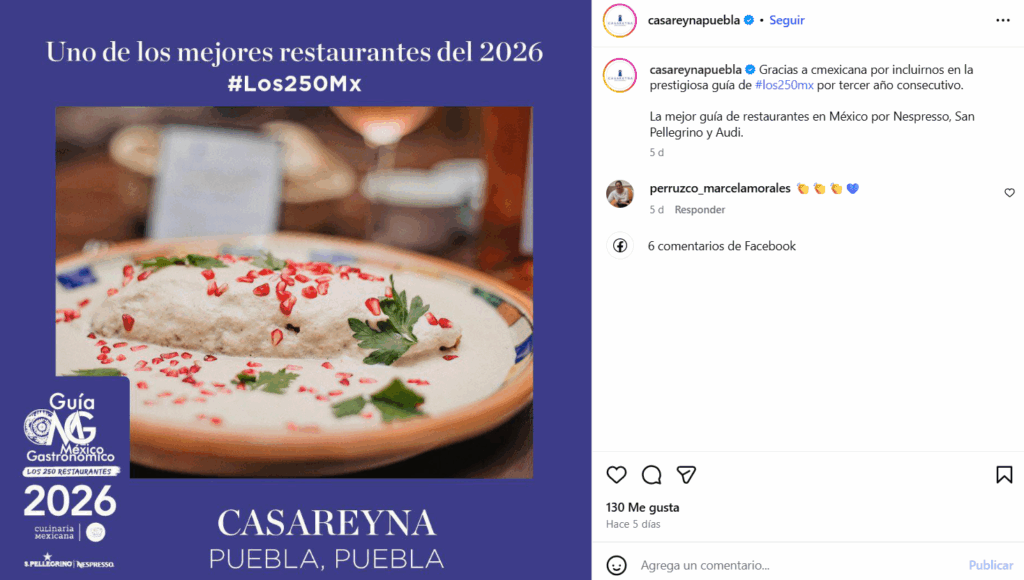Share post via paper plane icon

tap(686, 475)
